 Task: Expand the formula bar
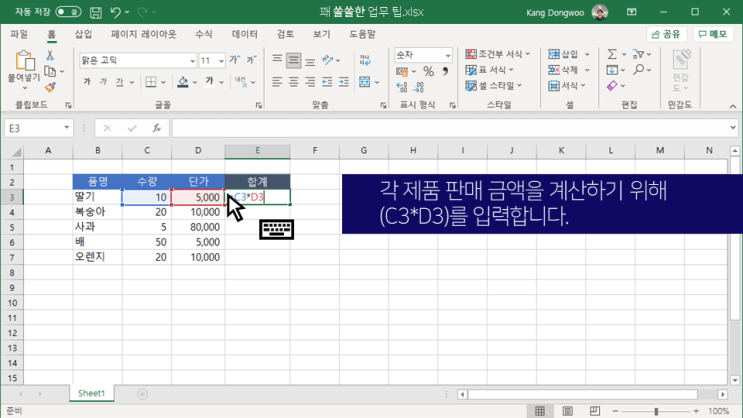pos(733,128)
